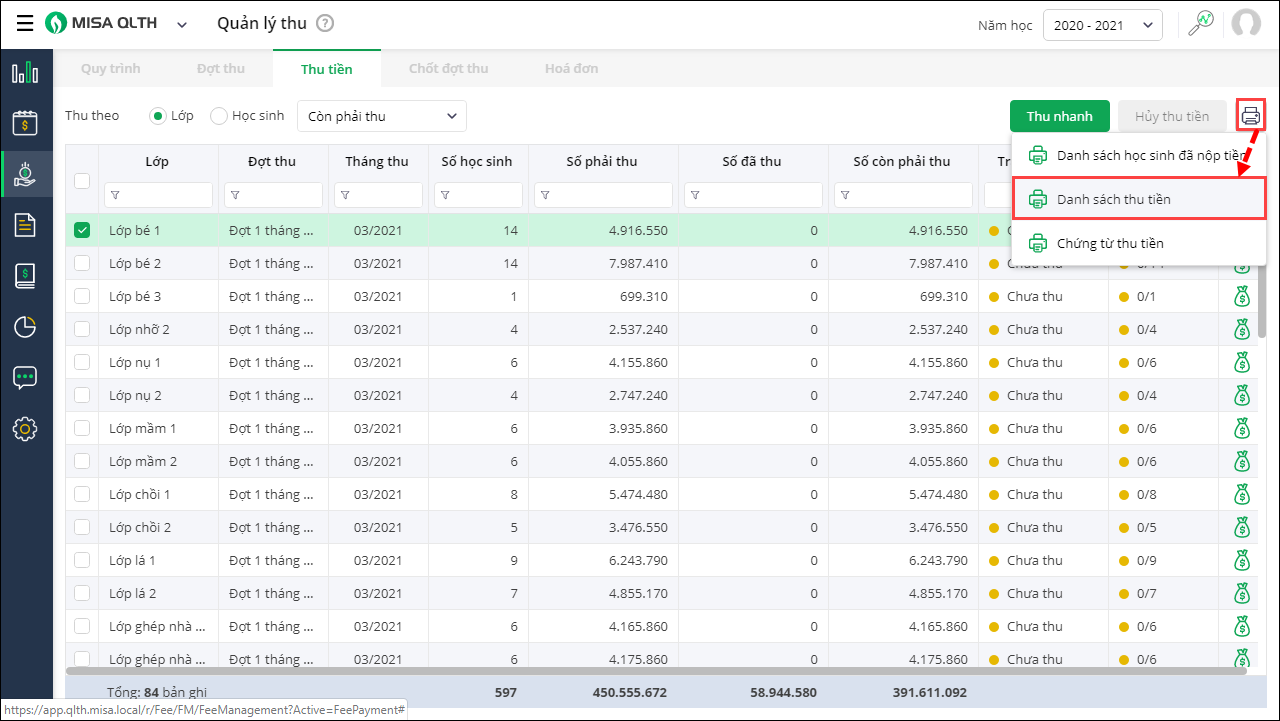Click the help question mark beside Quản lý thu
This screenshot has height=721, width=1280.
(325, 23)
